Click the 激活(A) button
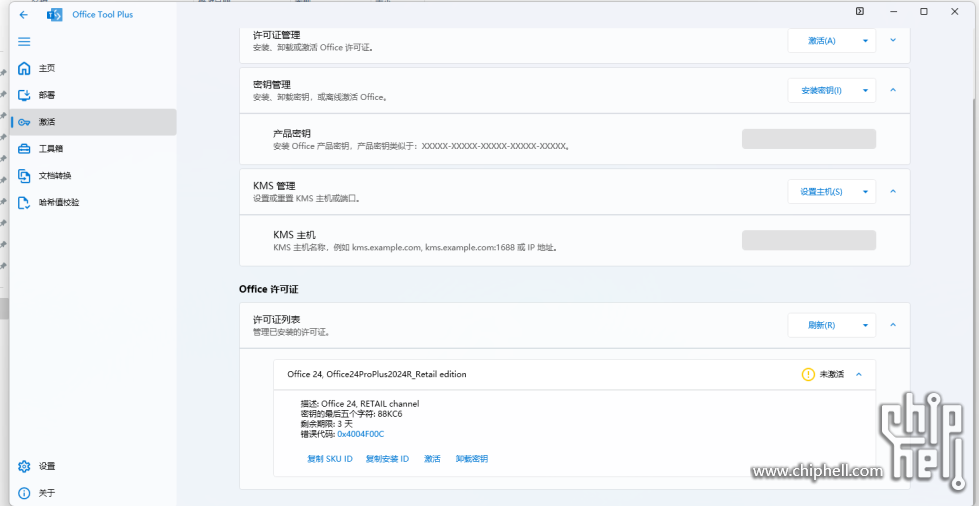Image resolution: width=979 pixels, height=506 pixels. 822,41
